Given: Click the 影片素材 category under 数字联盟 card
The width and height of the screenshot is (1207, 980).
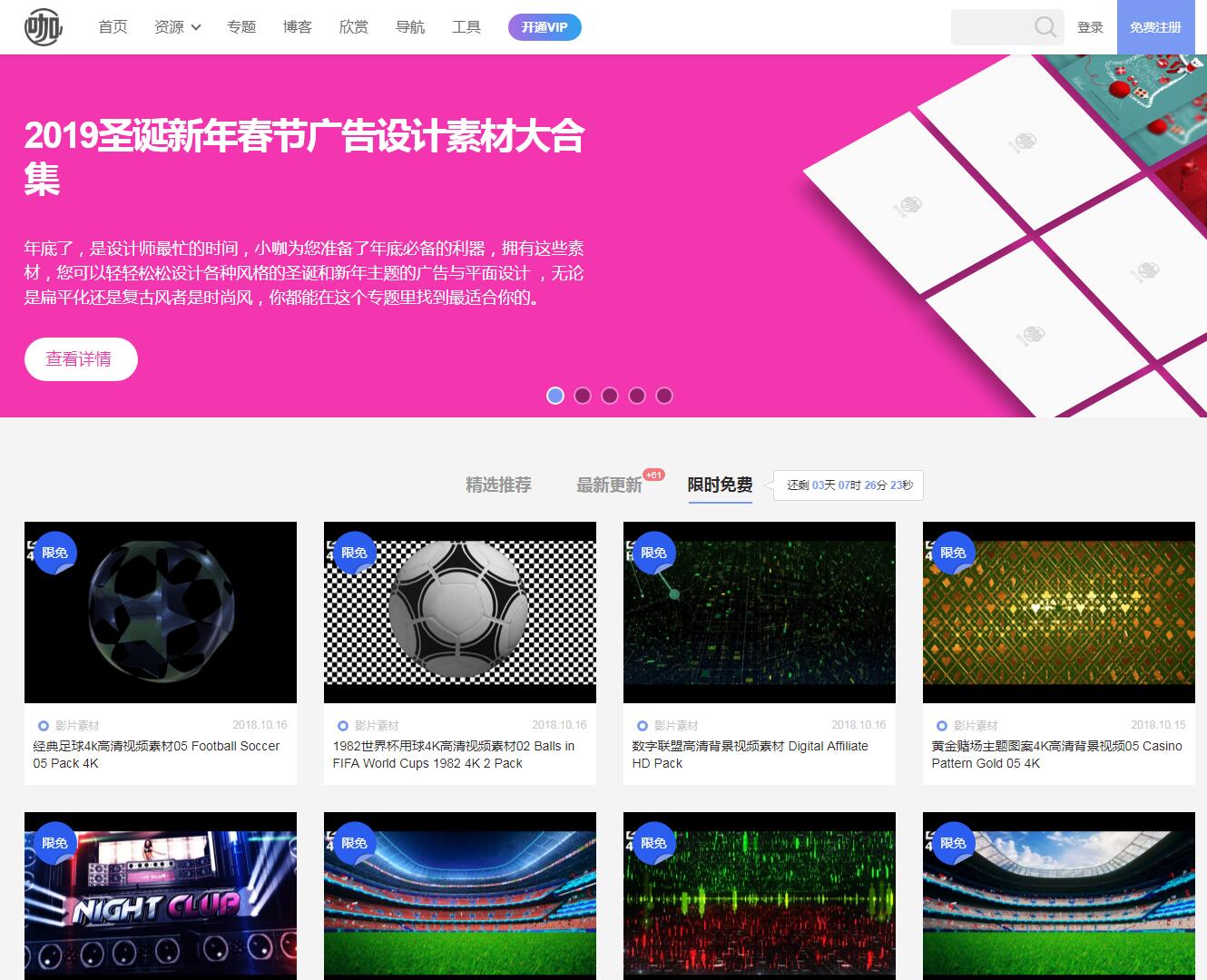Looking at the screenshot, I should 676,726.
